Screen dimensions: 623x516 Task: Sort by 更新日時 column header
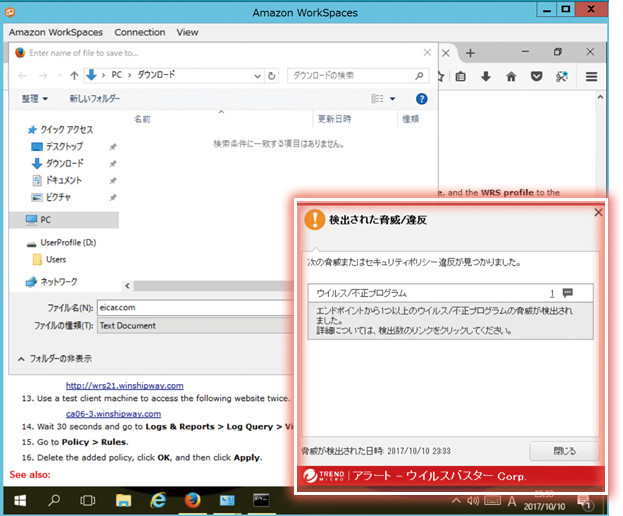pyautogui.click(x=334, y=119)
